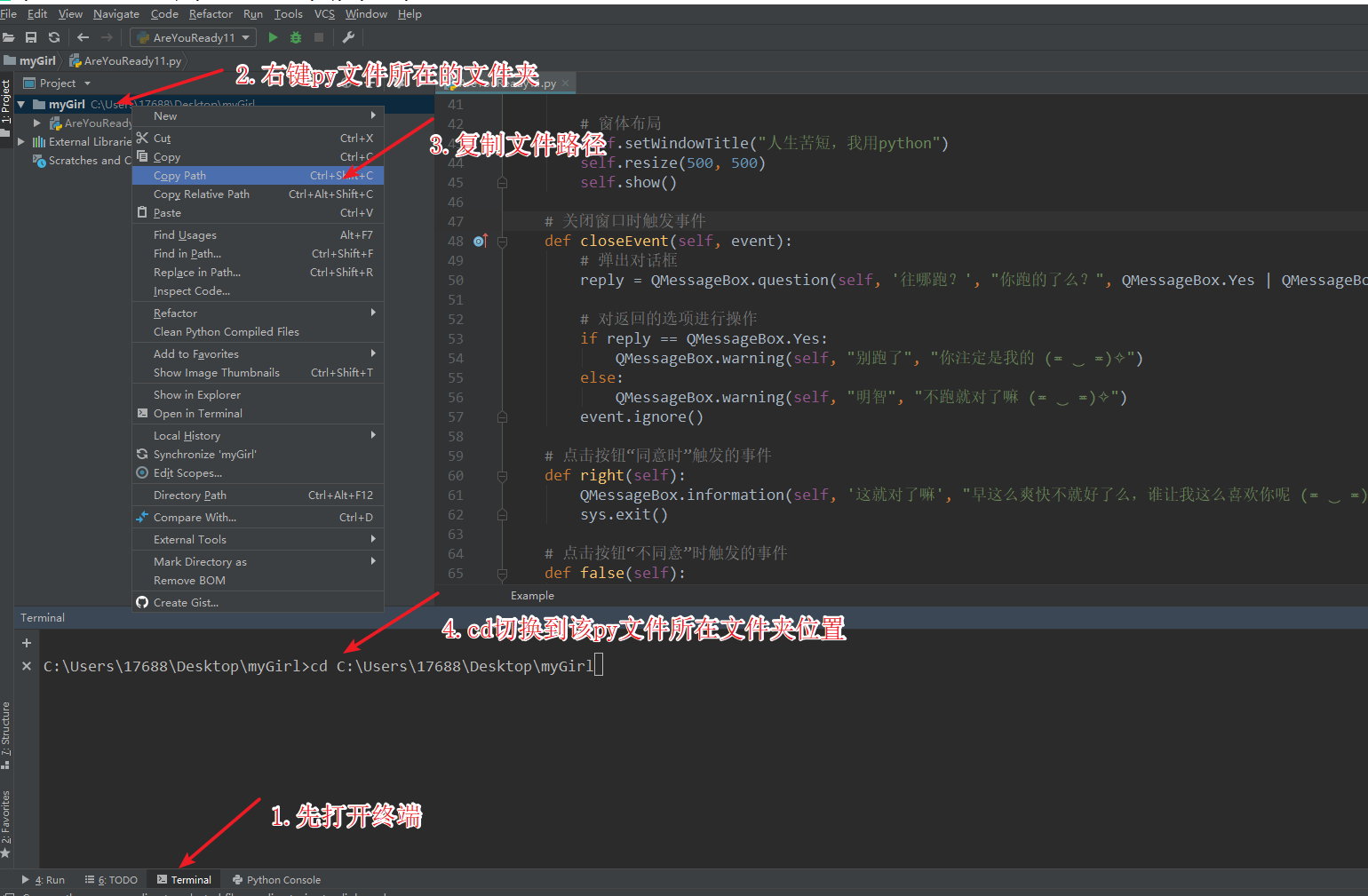Click Directory Path menu entry
The image size is (1368, 896).
click(258, 495)
